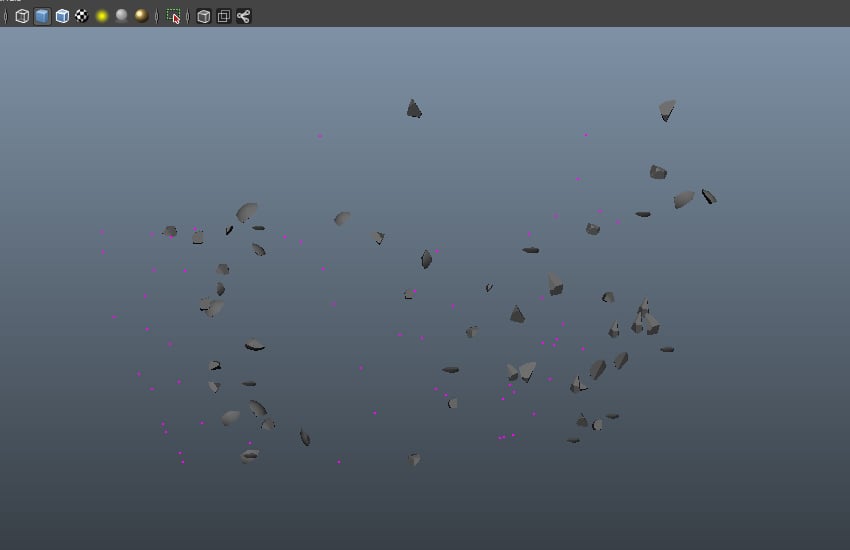Screen dimensions: 850x550
Task: Toggle Isolate Select dashed-box icon
Action: [173, 16]
